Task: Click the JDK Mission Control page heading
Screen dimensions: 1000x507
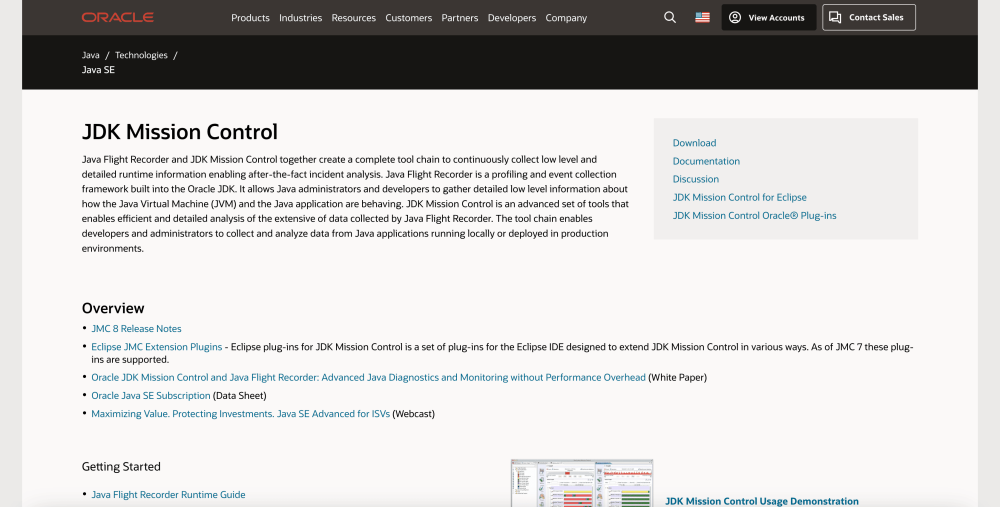Action: pos(179,131)
